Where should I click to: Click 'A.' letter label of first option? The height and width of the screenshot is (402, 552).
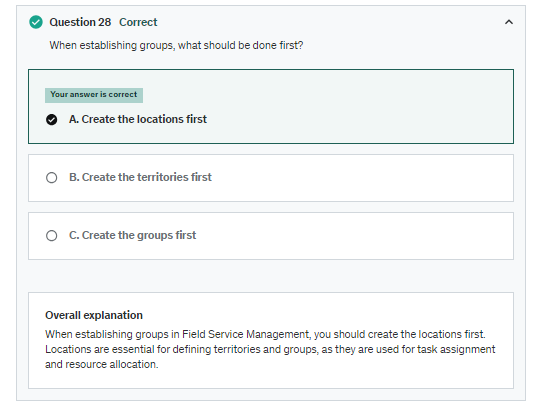(x=74, y=119)
